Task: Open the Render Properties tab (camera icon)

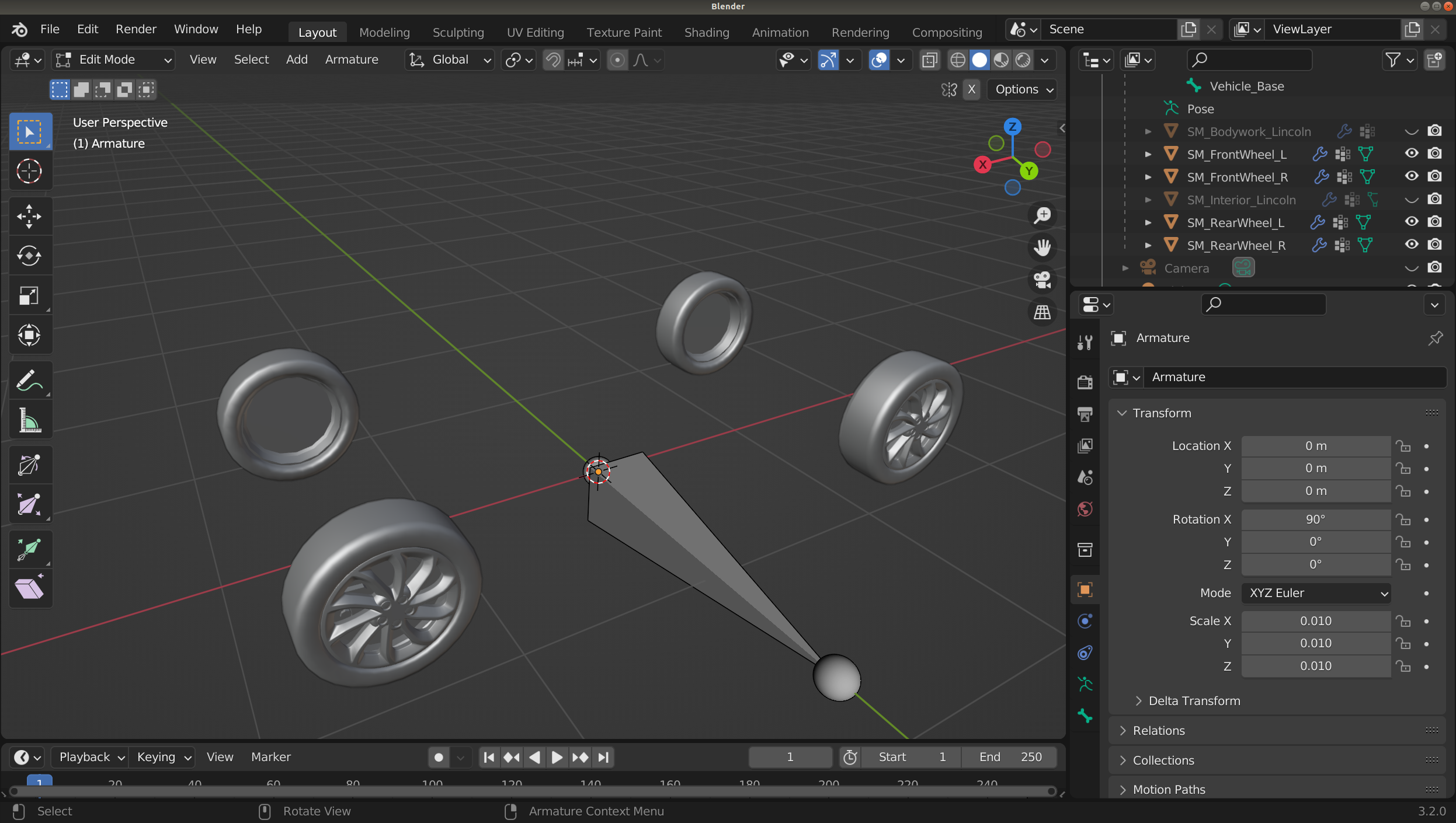Action: [x=1085, y=381]
